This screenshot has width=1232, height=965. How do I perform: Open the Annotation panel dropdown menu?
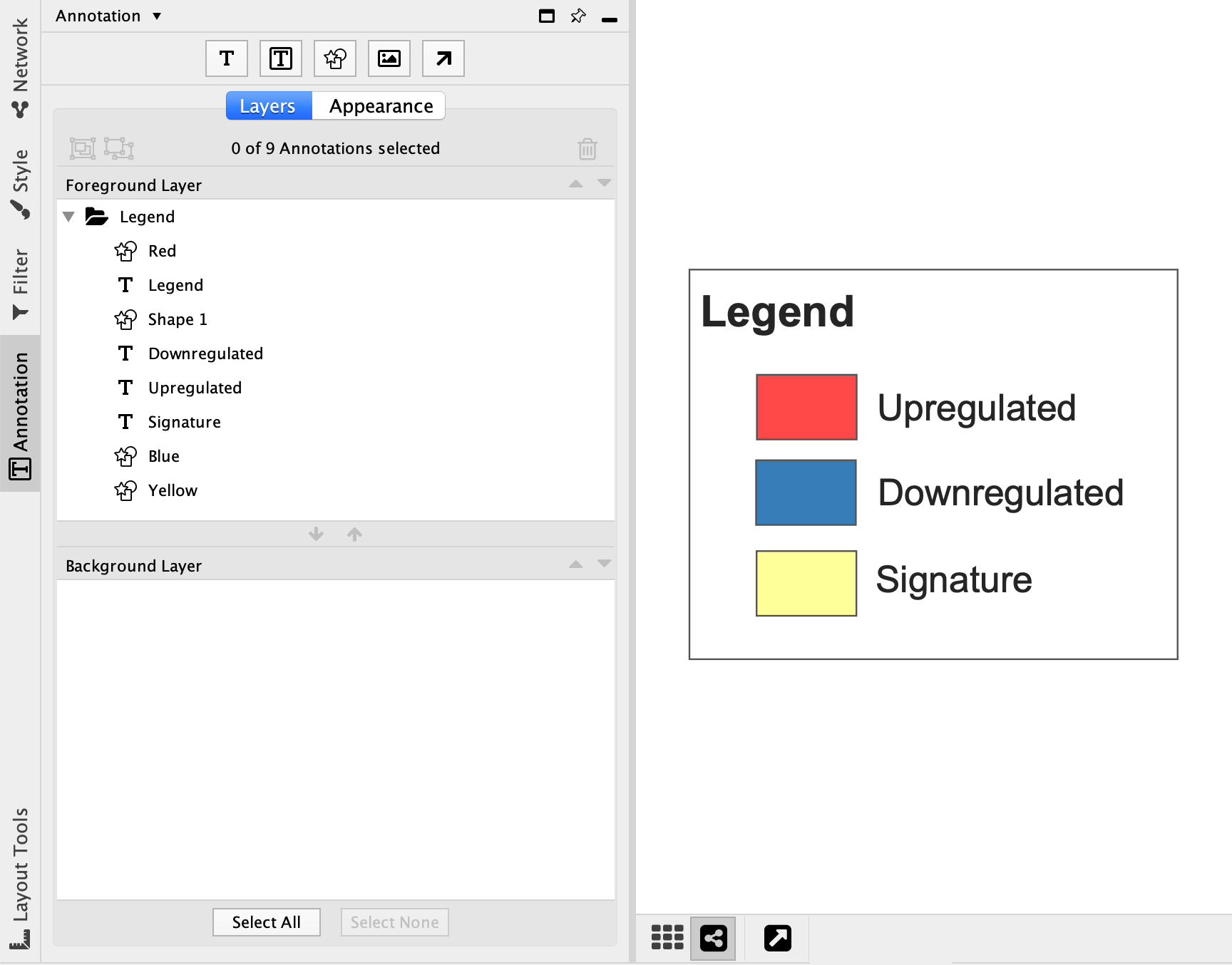coord(157,16)
